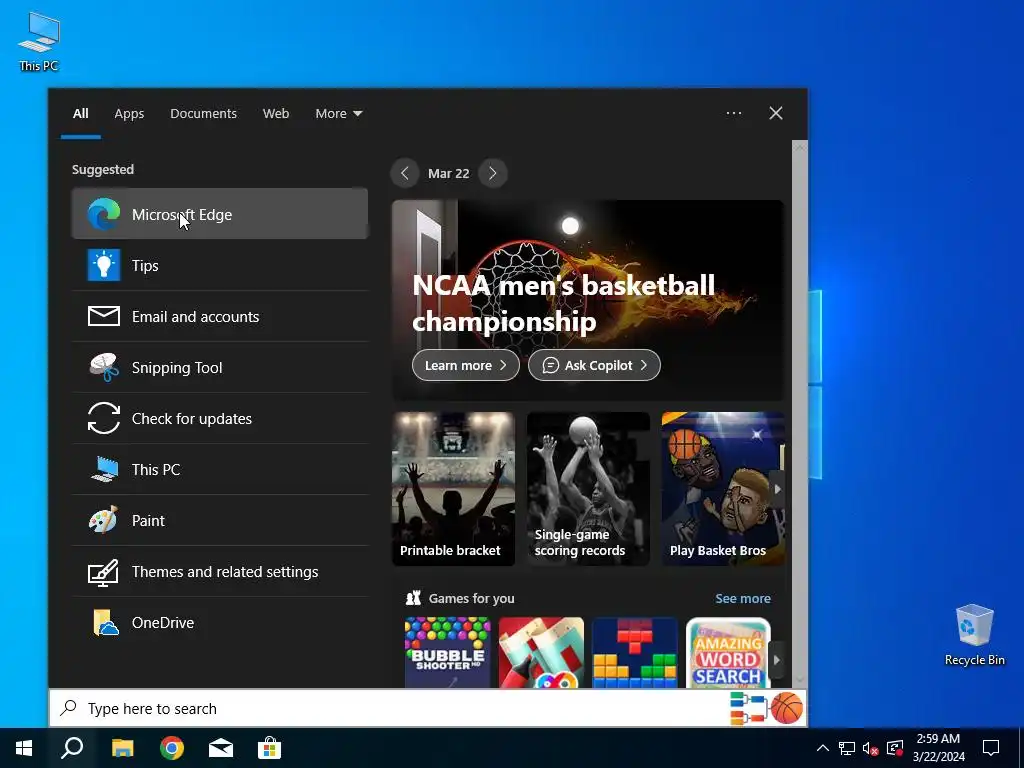Click the security warning tray icon
The image size is (1024, 768).
click(895, 748)
